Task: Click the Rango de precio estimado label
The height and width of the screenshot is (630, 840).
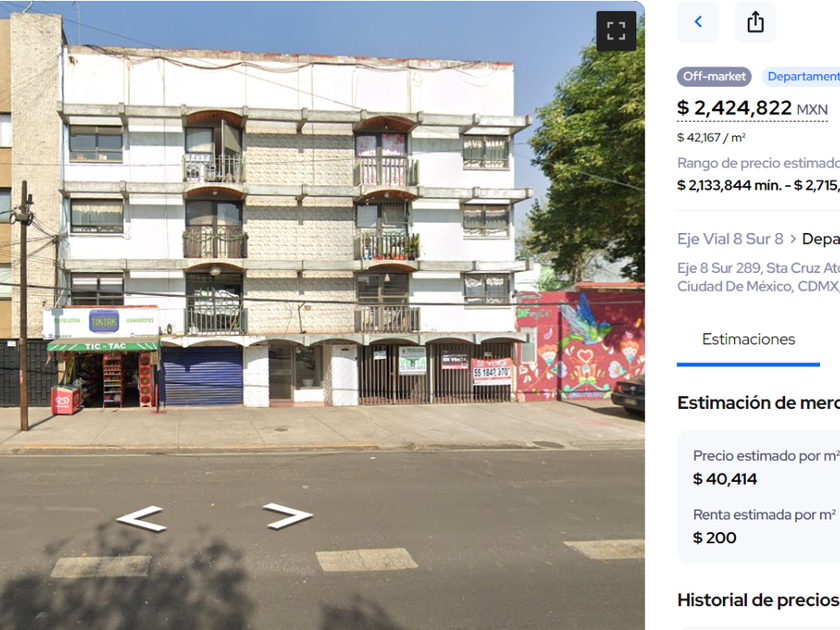Action: (x=759, y=163)
